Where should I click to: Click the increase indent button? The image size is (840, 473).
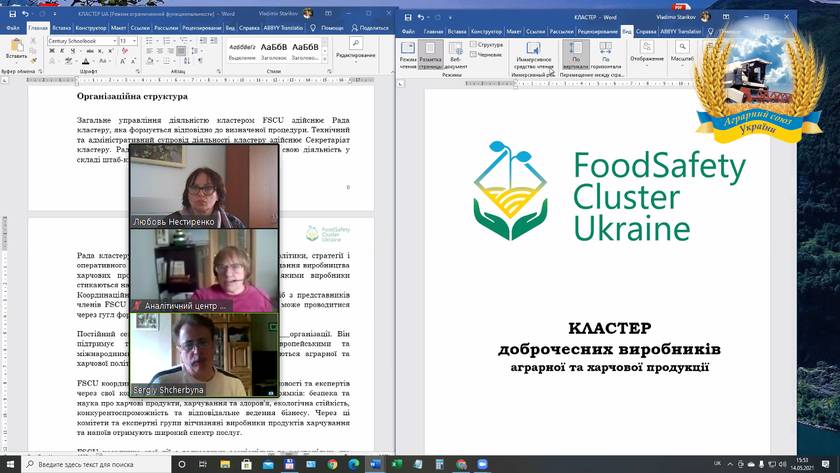[214, 41]
